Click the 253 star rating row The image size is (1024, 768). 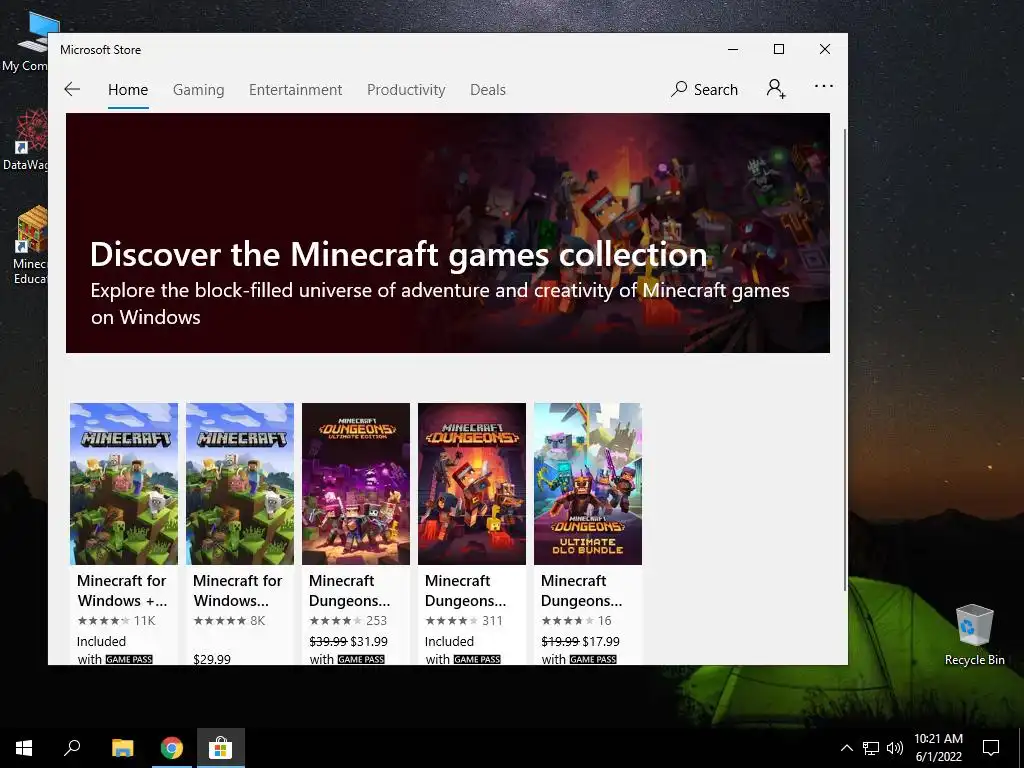pyautogui.click(x=348, y=620)
